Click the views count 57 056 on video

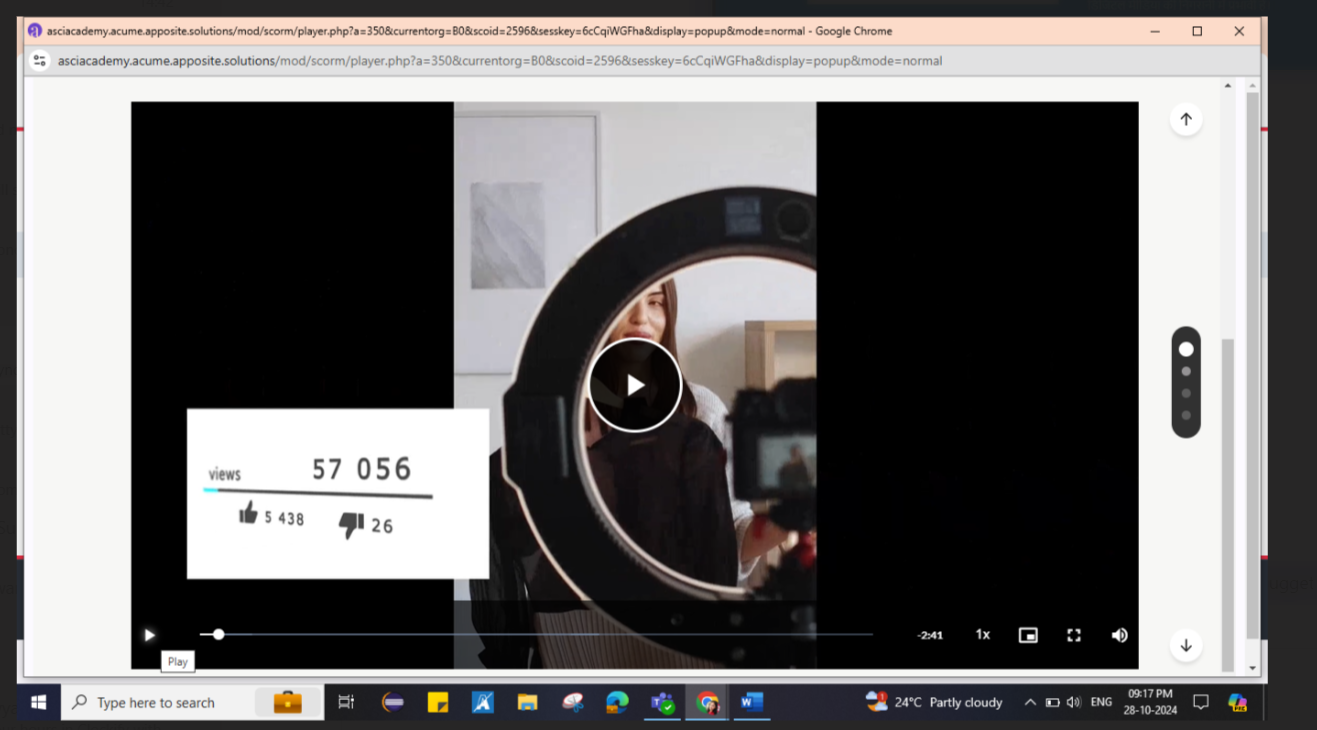362,469
